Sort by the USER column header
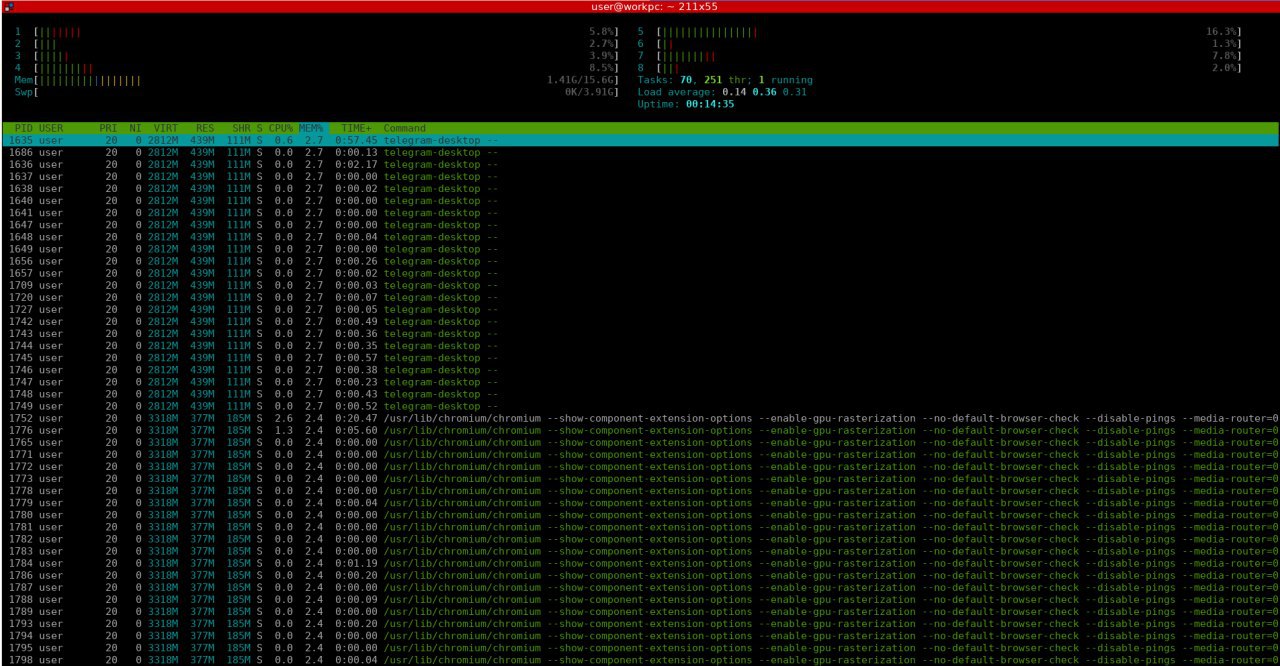Image resolution: width=1280 pixels, height=666 pixels. click(51, 128)
